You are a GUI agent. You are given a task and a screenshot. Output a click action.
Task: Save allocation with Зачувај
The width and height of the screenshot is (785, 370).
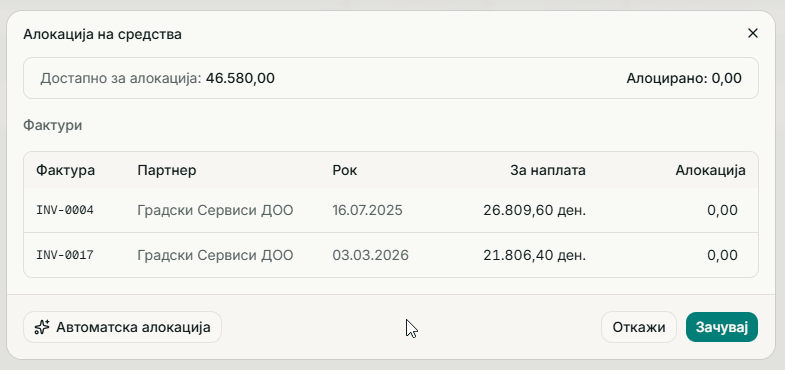tap(721, 327)
